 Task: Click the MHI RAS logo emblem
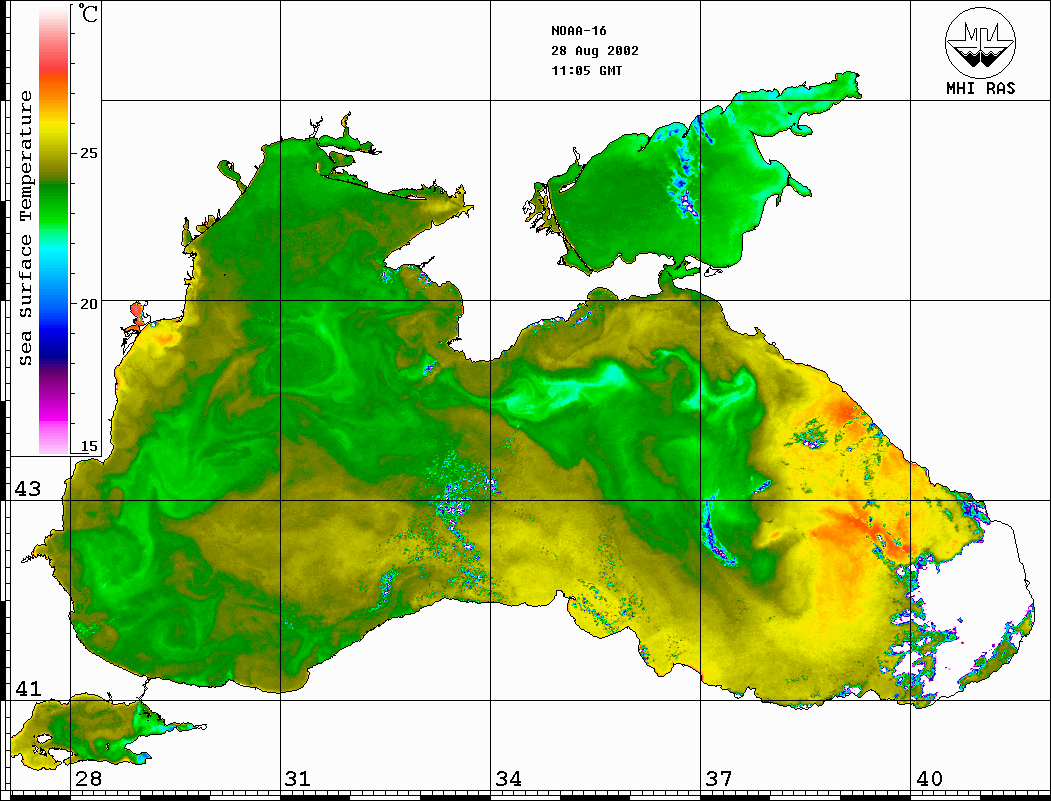980,42
